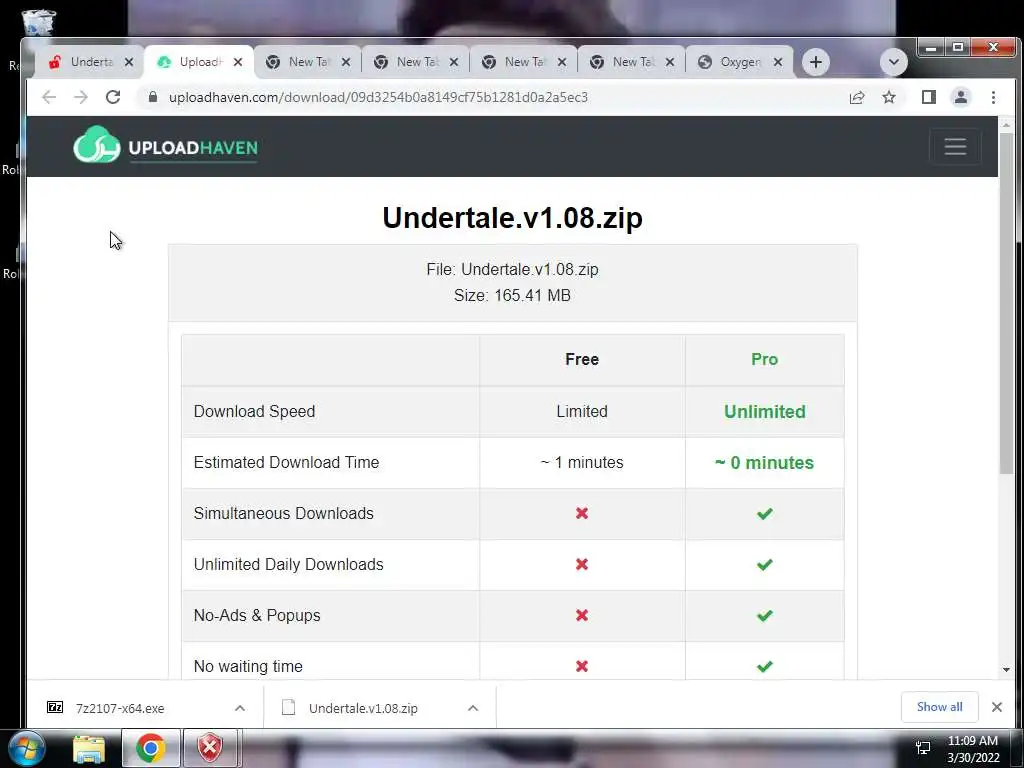Open Recycle Bin on desktop

(39, 22)
